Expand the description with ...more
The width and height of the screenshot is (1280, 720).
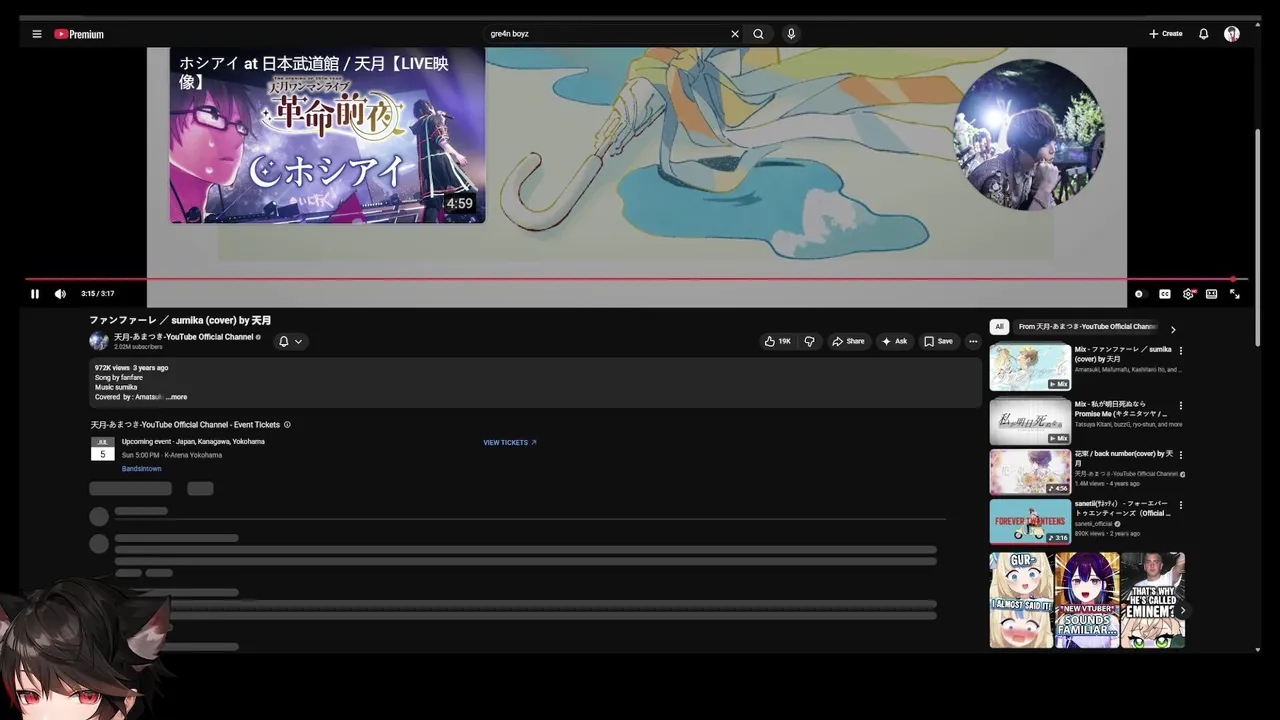176,397
